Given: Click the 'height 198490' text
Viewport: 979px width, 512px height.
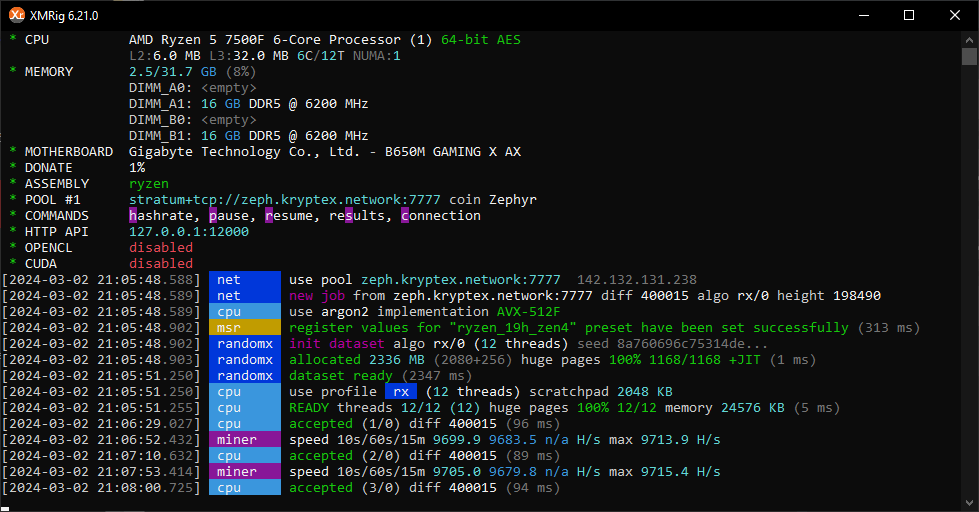Looking at the screenshot, I should (829, 295).
